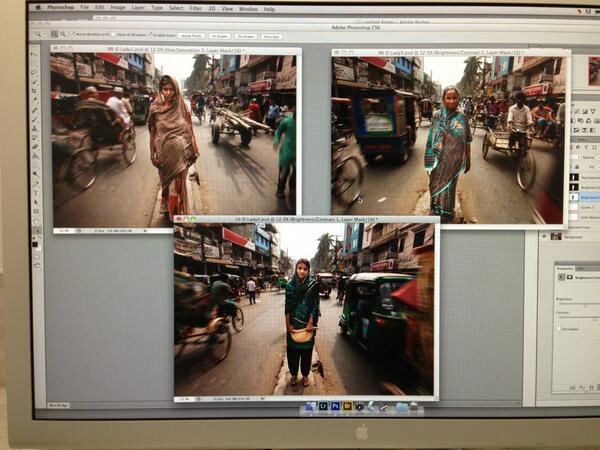
Task: Open the File menu
Action: [84, 8]
